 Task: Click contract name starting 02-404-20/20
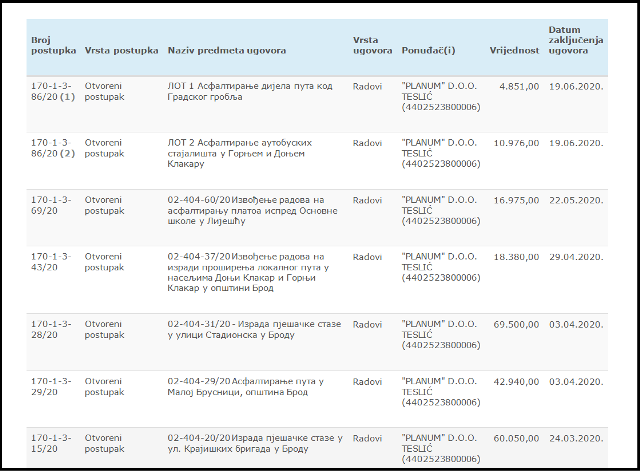(255, 443)
